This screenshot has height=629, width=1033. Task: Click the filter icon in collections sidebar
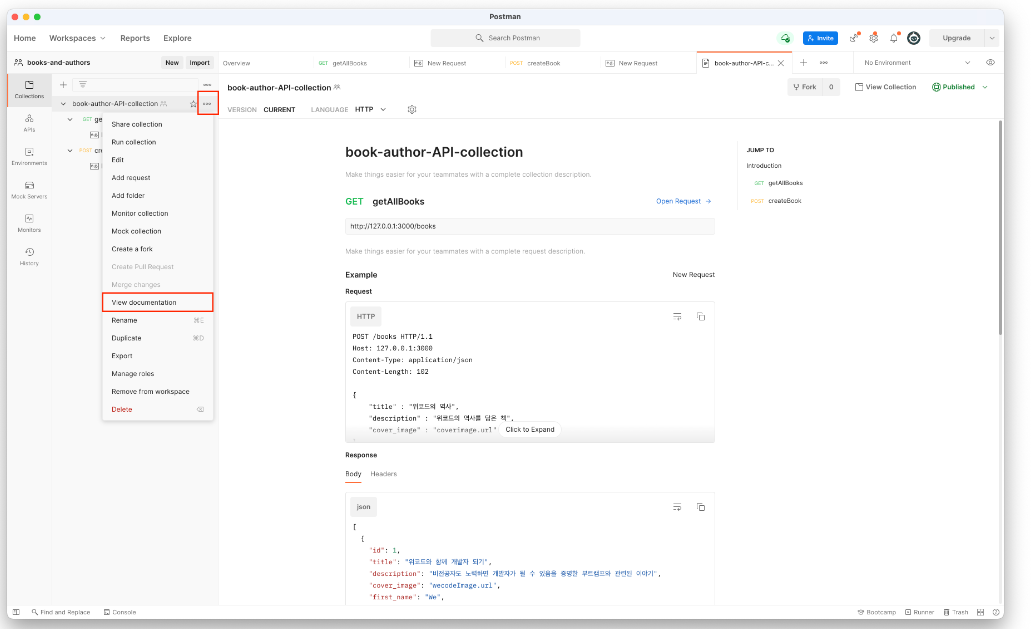[83, 84]
